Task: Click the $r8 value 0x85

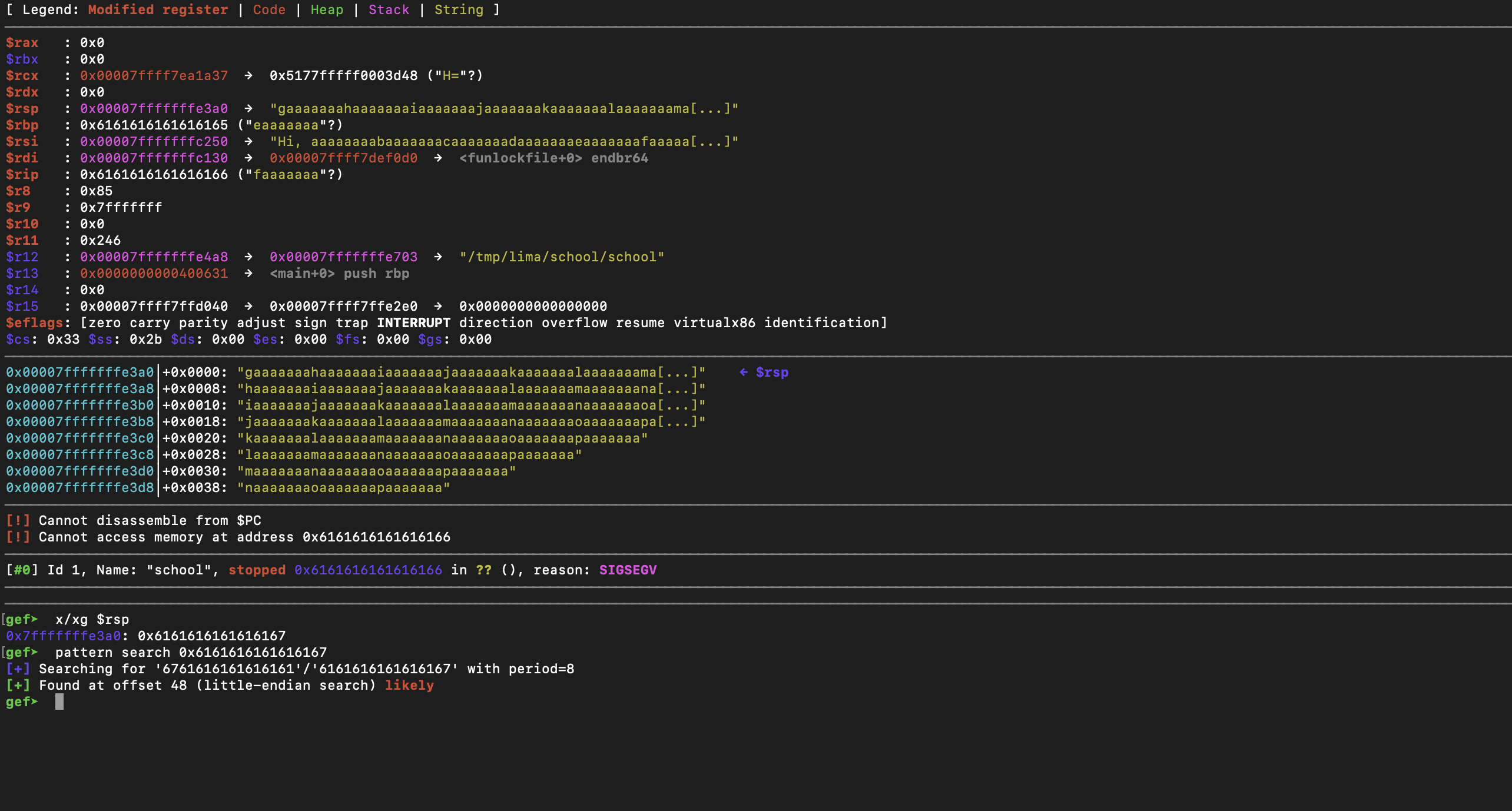Action: click(x=96, y=191)
